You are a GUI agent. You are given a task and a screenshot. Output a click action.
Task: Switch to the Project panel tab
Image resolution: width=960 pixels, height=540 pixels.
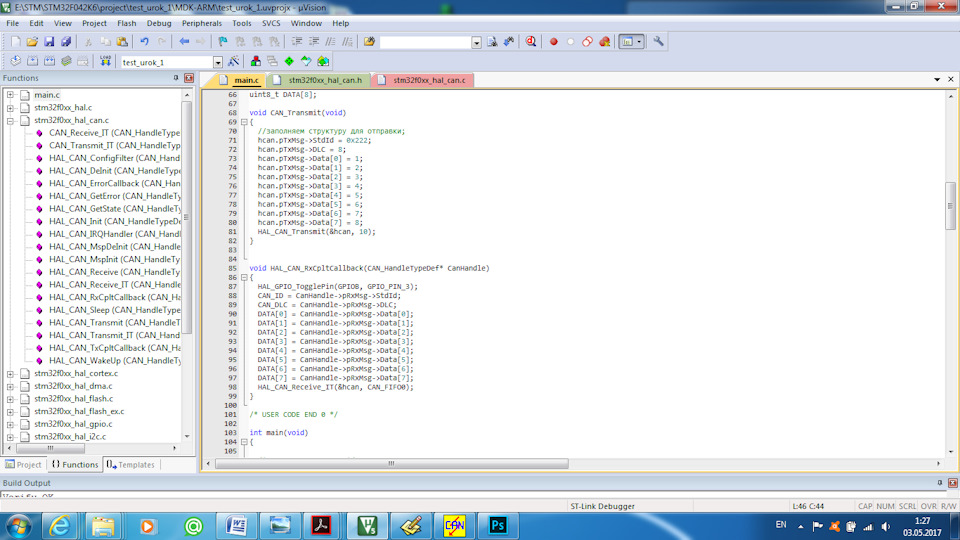click(x=23, y=465)
